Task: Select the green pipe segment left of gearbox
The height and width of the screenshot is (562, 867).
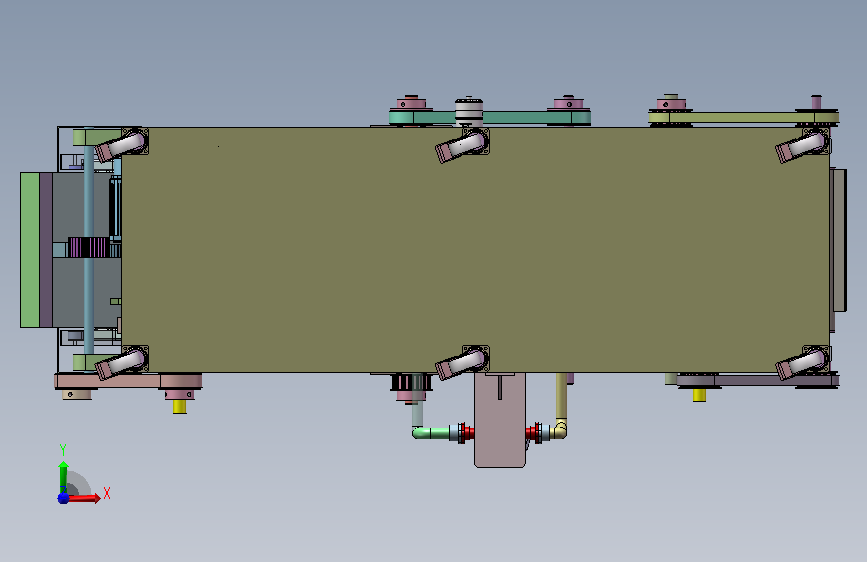Action: 432,433
